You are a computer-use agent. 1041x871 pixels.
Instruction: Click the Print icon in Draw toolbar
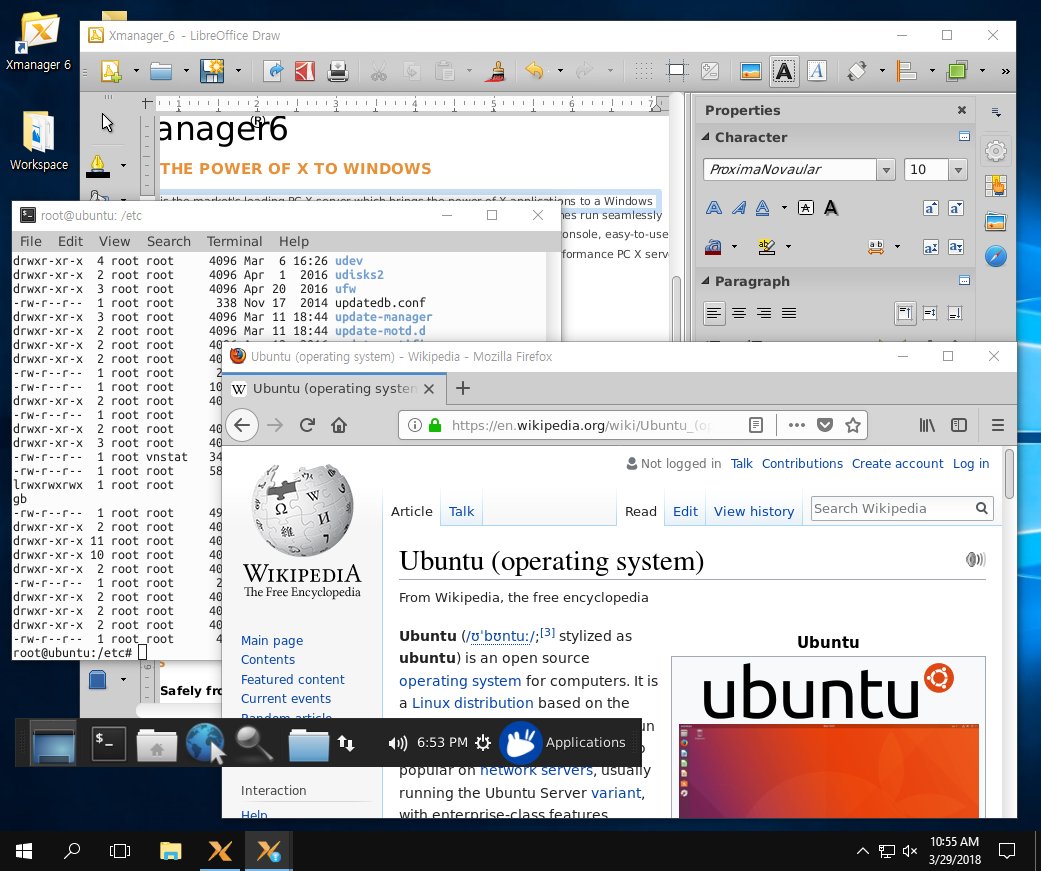[338, 71]
